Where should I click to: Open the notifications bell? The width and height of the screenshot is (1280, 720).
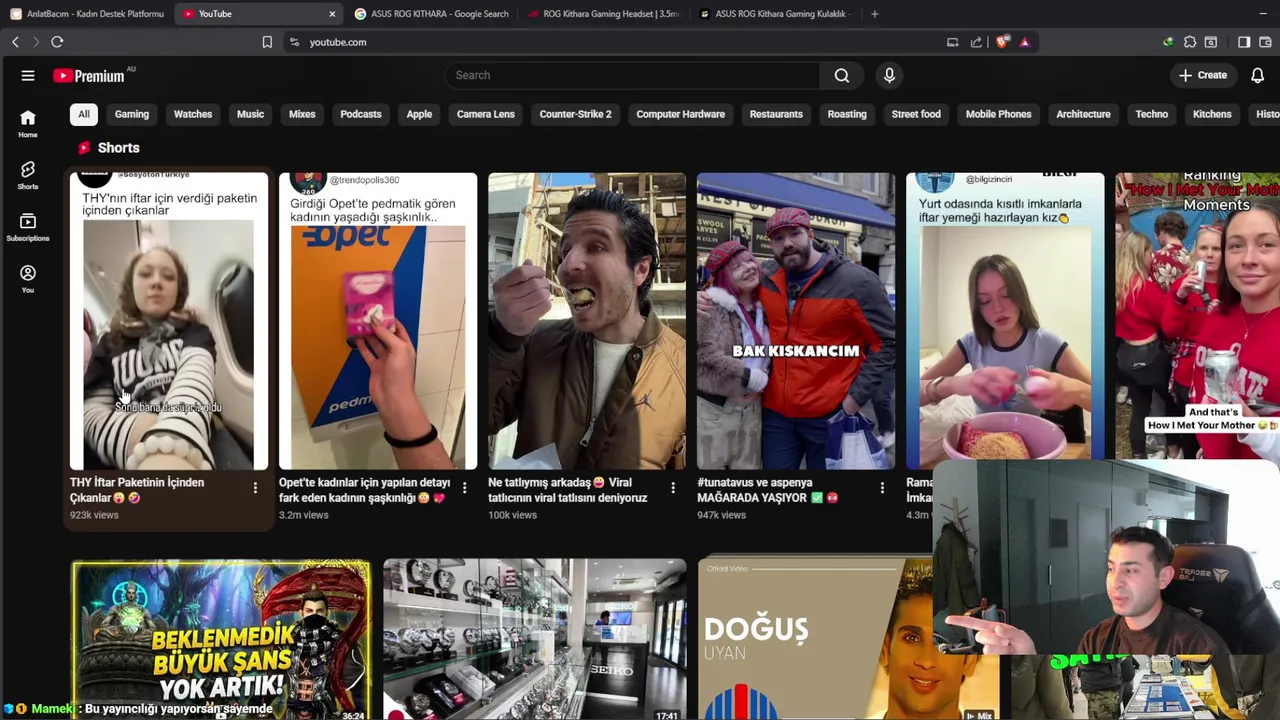(1257, 75)
